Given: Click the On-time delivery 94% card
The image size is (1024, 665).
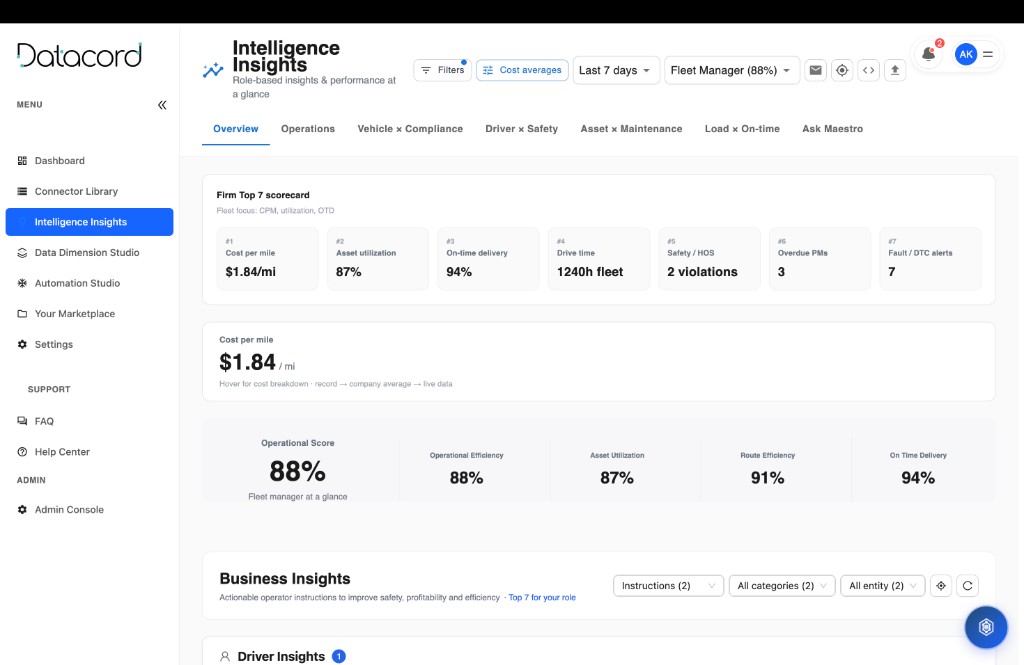Looking at the screenshot, I should pos(488,259).
